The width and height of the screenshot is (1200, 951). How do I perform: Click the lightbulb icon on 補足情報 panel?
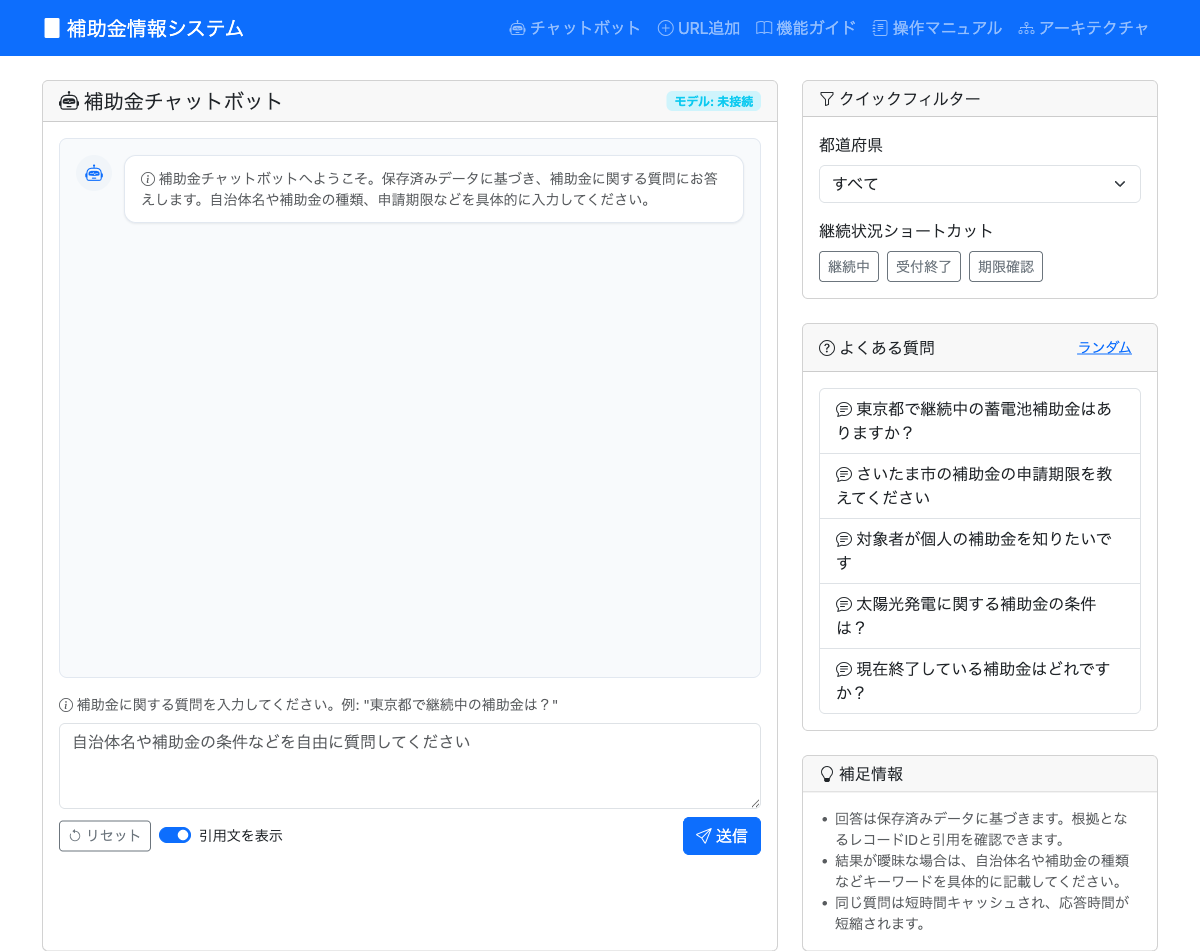(x=825, y=773)
